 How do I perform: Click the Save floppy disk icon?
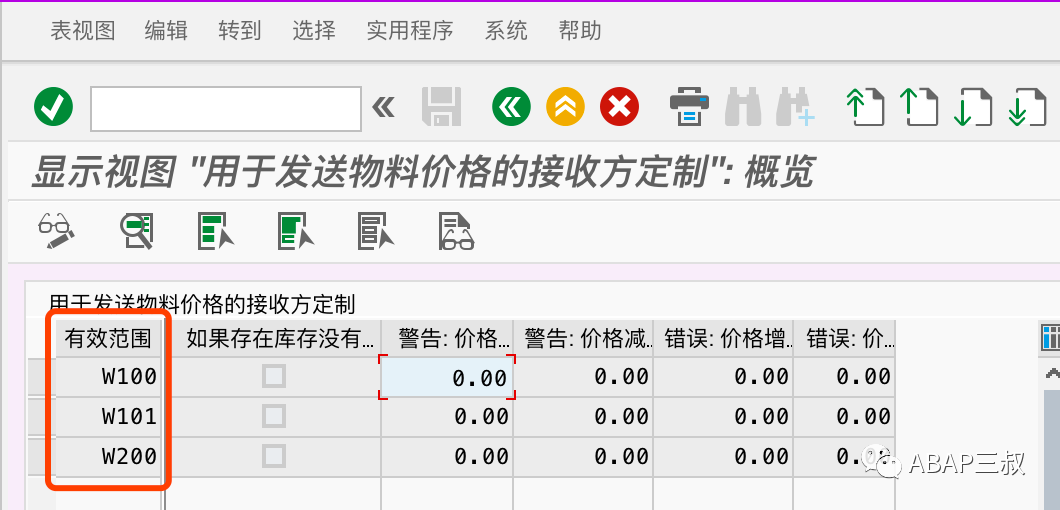coord(441,107)
